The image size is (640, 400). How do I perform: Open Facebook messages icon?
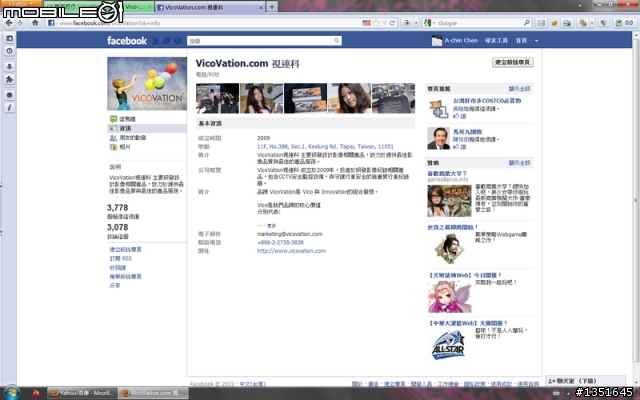point(167,41)
